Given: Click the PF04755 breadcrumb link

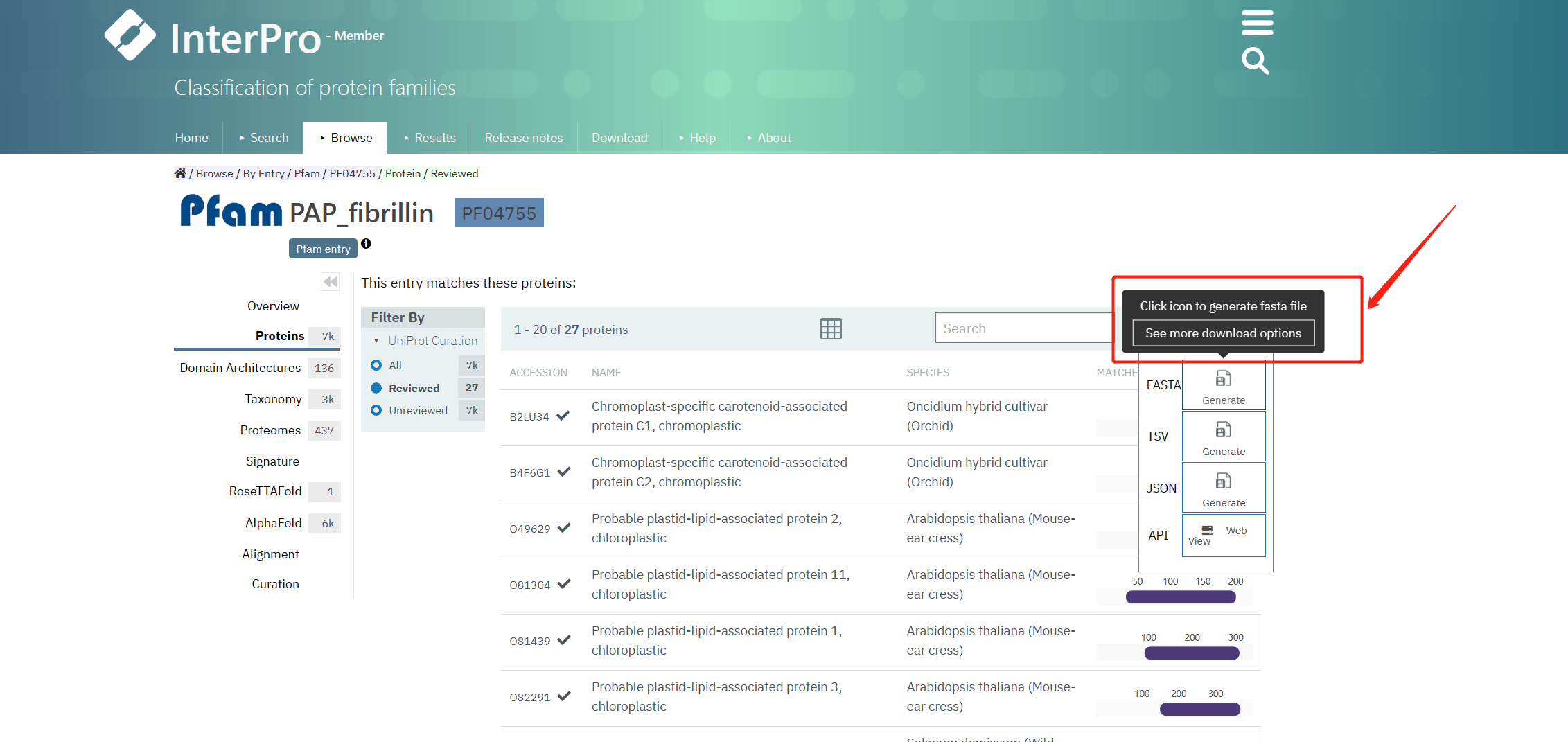Looking at the screenshot, I should [352, 173].
